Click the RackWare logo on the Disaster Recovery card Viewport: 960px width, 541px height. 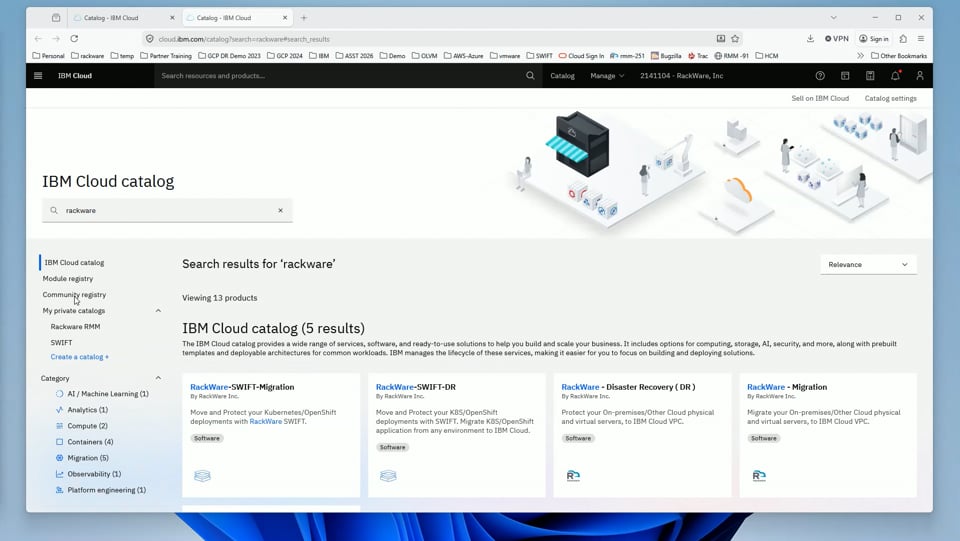pos(573,476)
